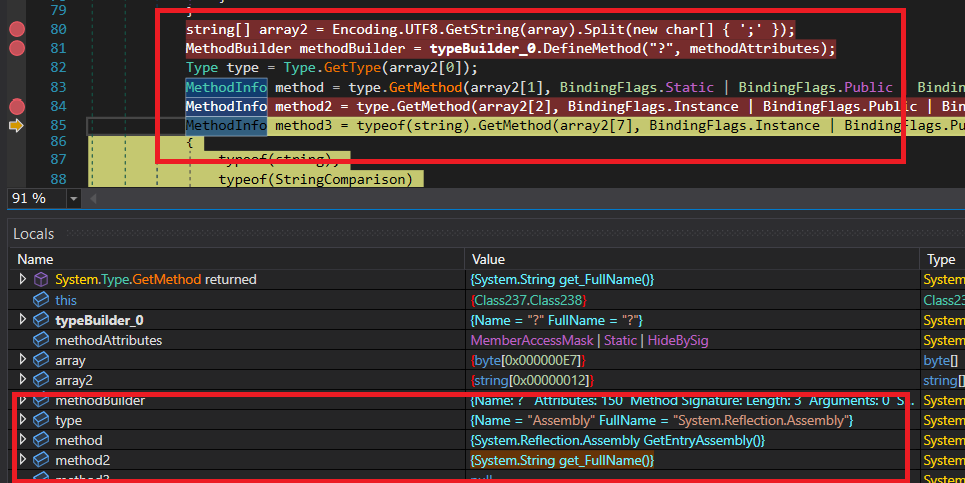The width and height of the screenshot is (965, 483).
Task: Click the variable icon beside methodBuilder
Action: (x=41, y=401)
